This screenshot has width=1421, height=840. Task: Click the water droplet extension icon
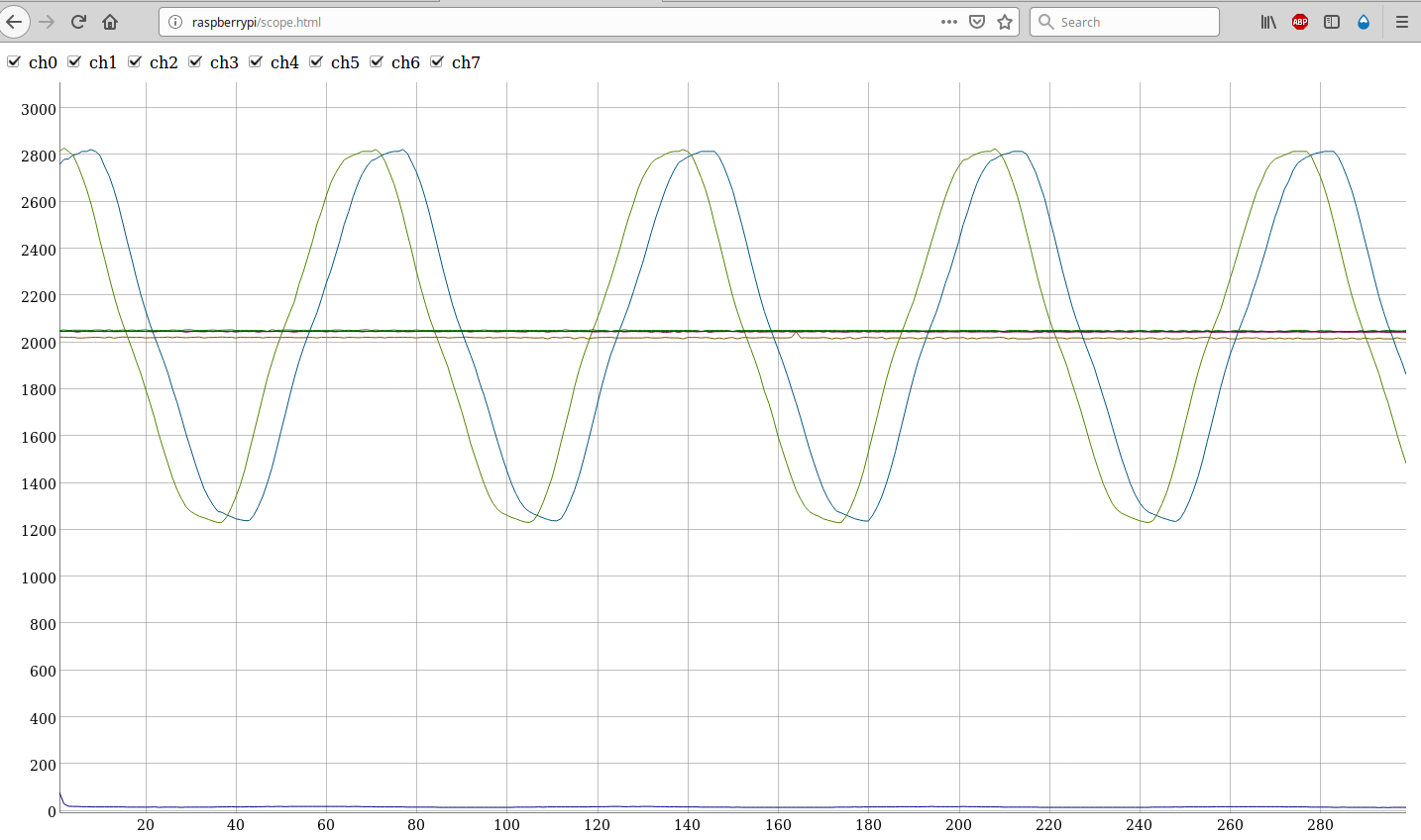[1364, 22]
